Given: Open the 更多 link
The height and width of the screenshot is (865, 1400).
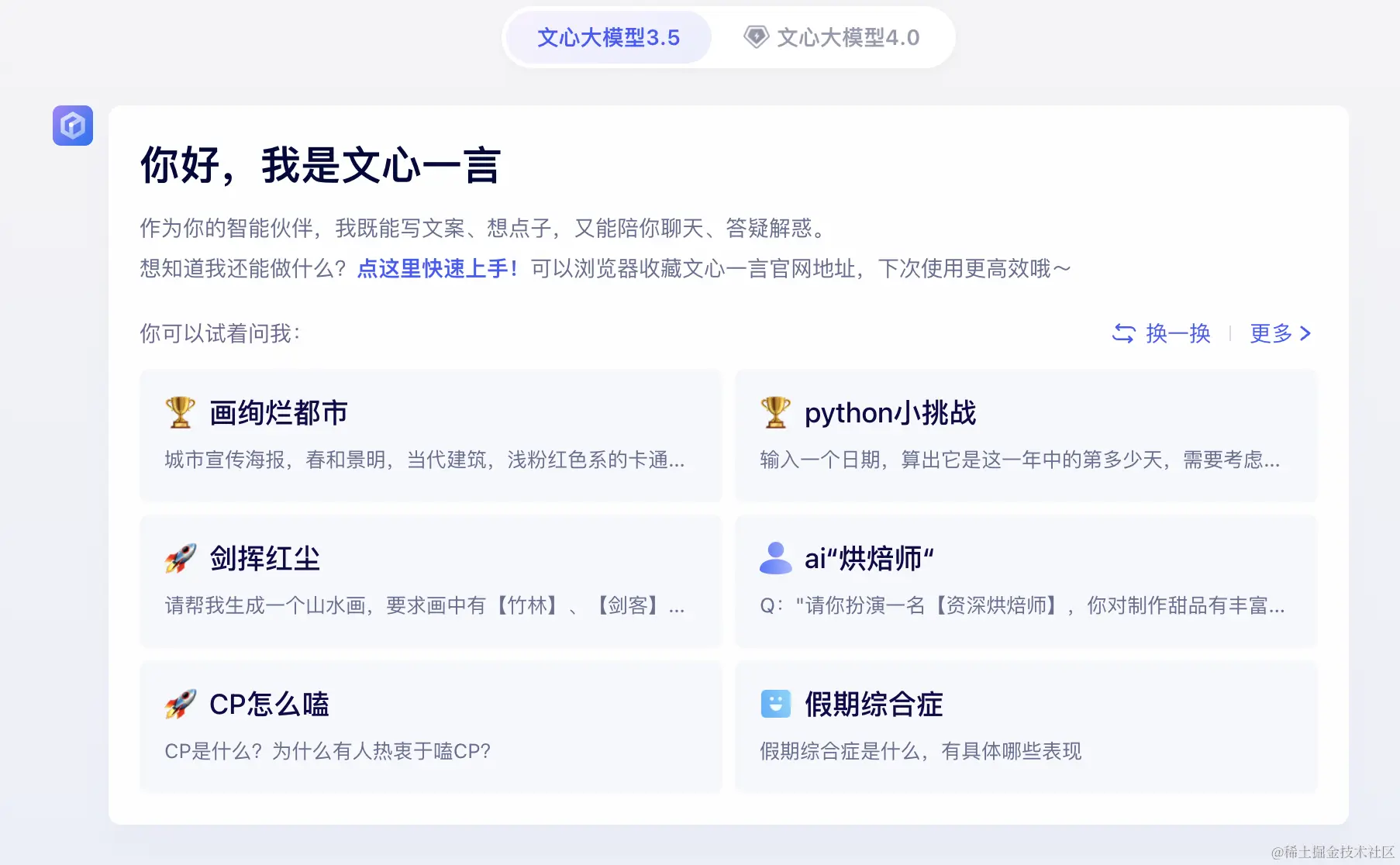Looking at the screenshot, I should (1271, 333).
